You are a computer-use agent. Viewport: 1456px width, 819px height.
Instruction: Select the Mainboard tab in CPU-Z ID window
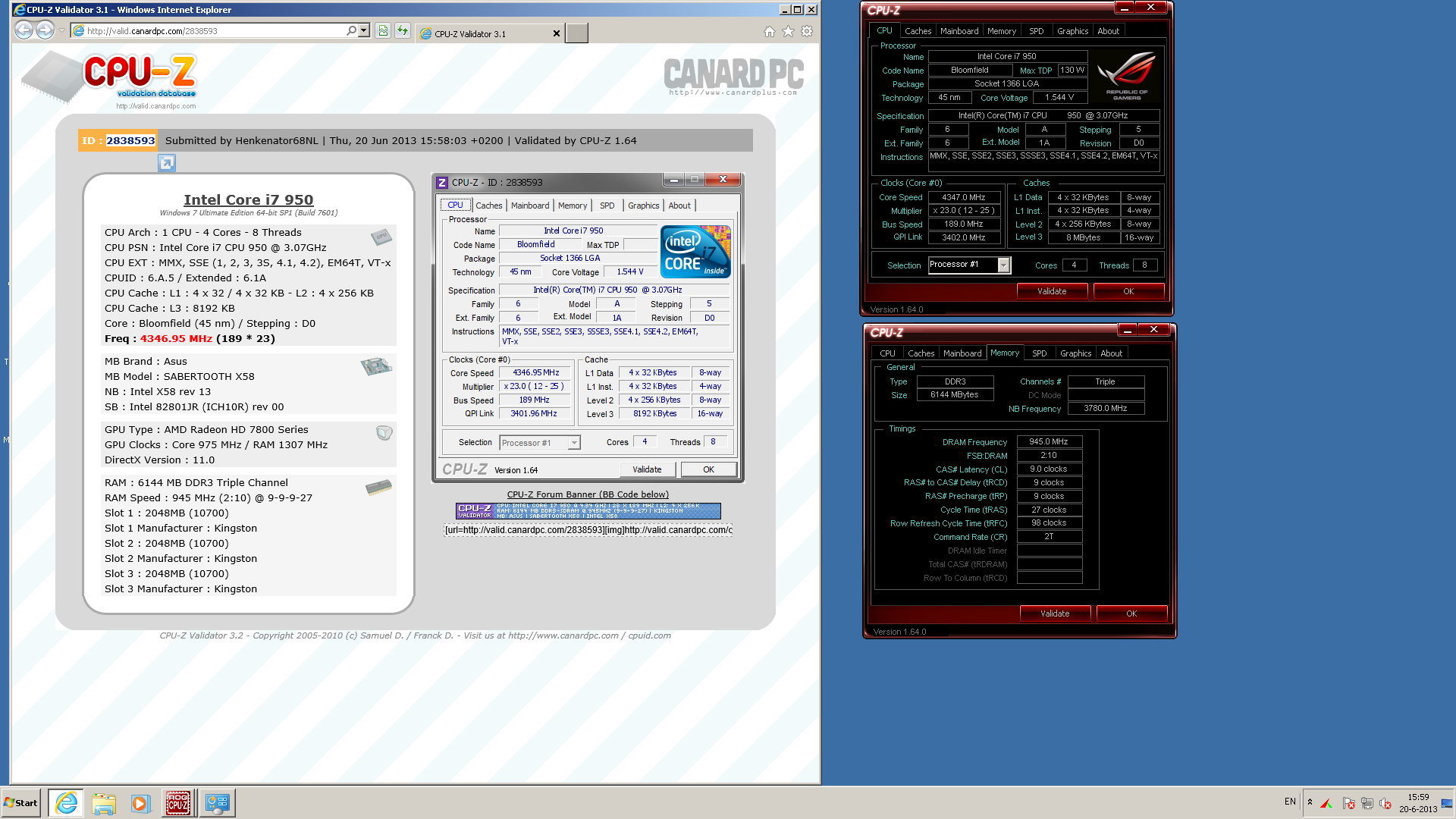point(530,206)
